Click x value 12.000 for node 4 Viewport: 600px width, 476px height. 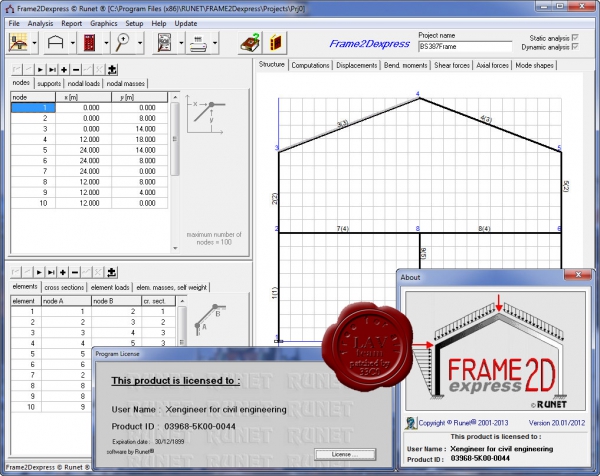coord(83,139)
